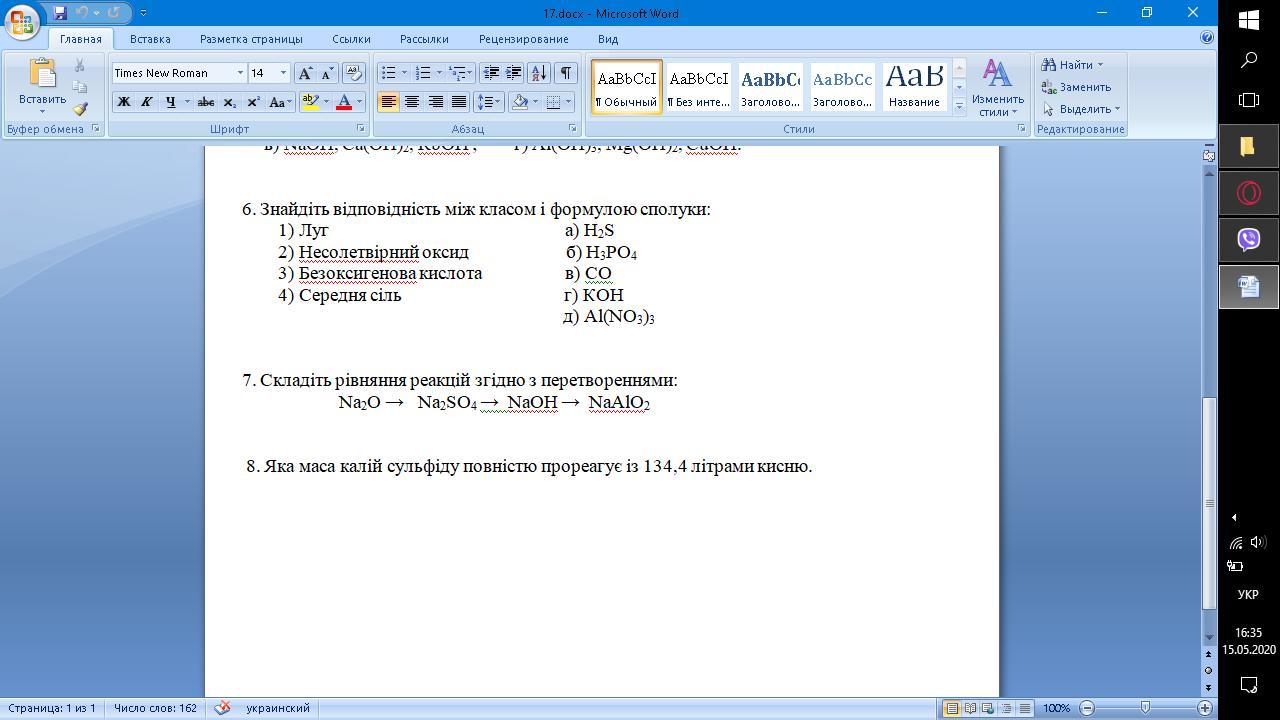
Task: Open File Explorer from taskbar
Action: pos(1249,146)
